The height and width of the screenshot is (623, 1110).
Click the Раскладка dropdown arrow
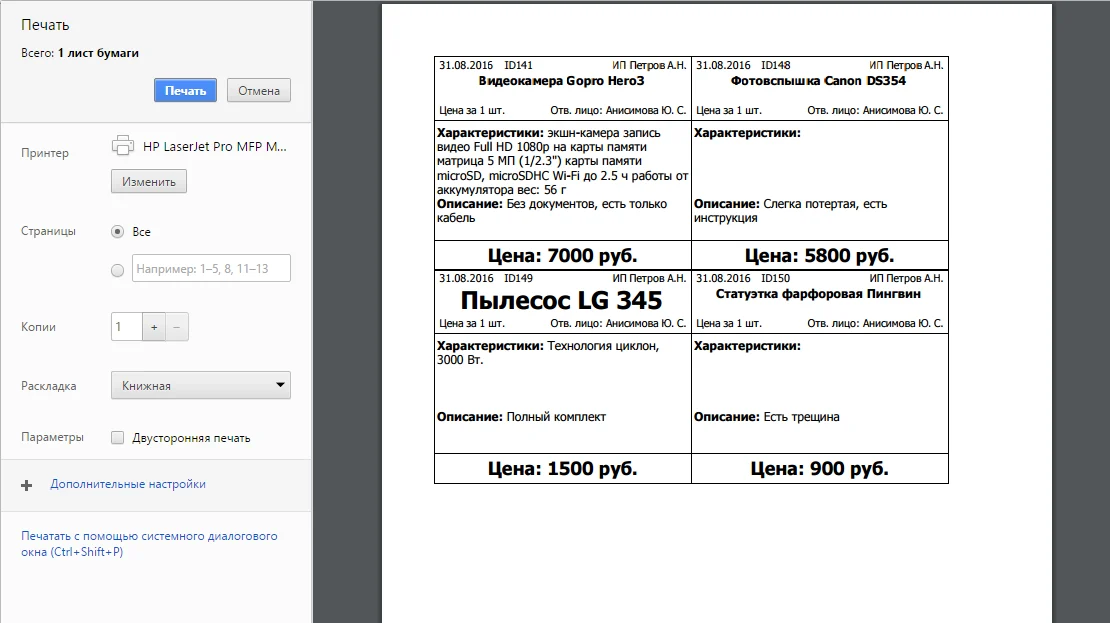tap(280, 385)
